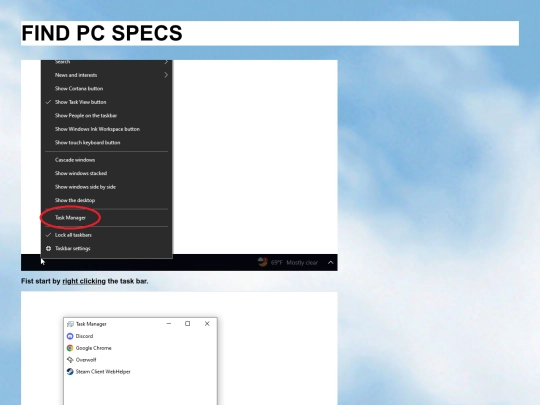This screenshot has width=540, height=405.
Task: Pick Show windows side by side
Action: click(x=107, y=187)
